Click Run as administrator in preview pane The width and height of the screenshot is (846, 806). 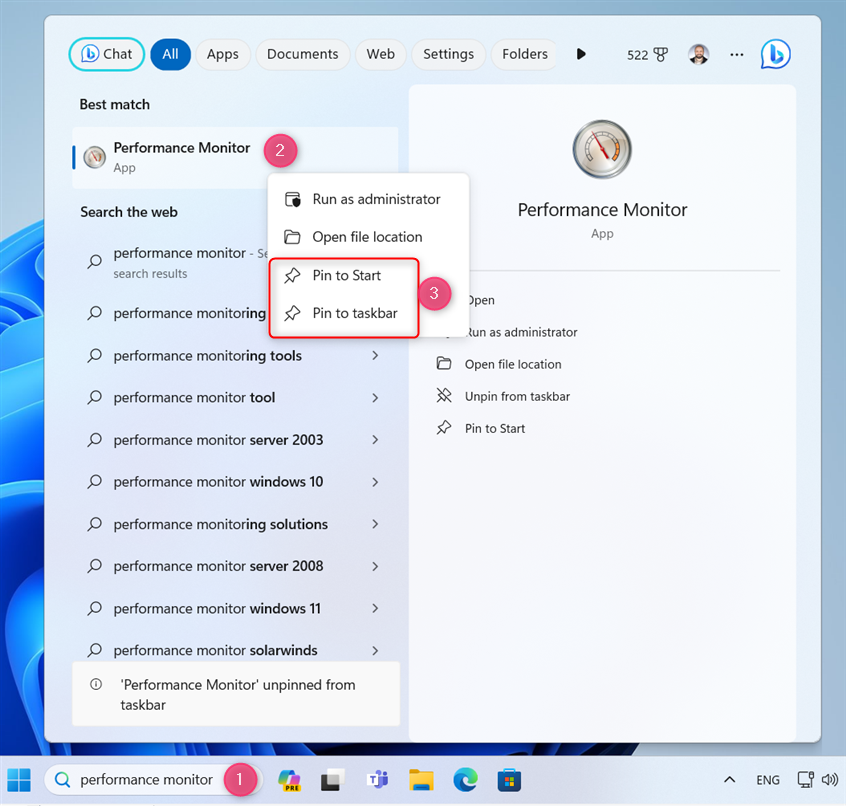521,332
